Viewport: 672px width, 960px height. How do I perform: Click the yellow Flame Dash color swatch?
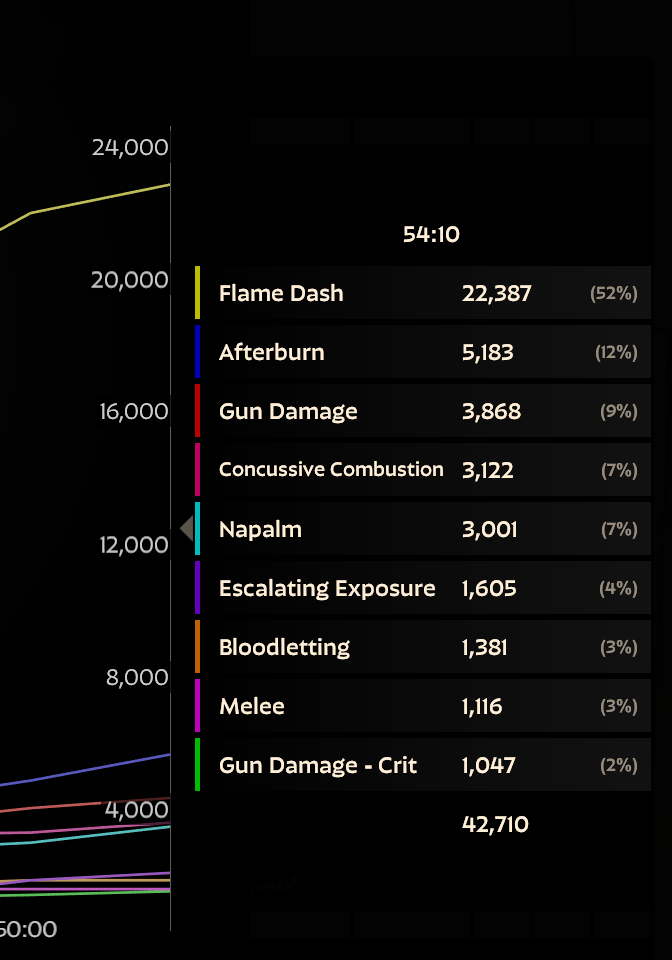click(197, 293)
